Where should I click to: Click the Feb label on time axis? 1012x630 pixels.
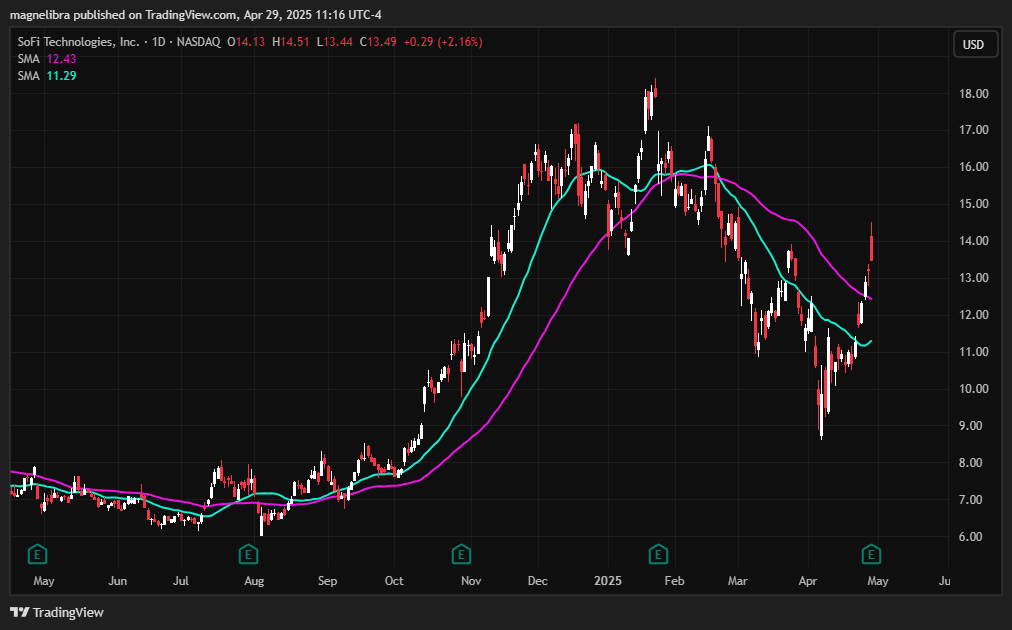pos(674,581)
